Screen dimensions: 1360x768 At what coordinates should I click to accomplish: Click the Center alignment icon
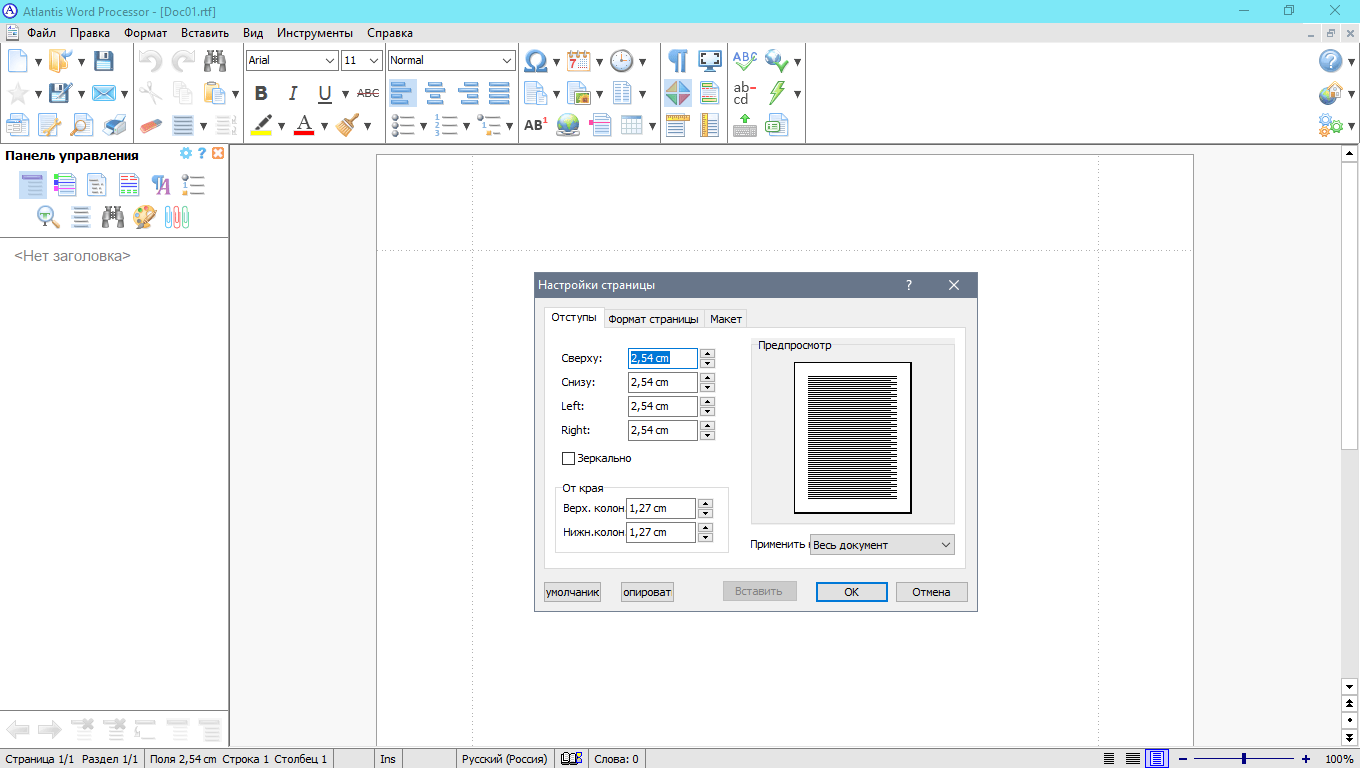435,93
